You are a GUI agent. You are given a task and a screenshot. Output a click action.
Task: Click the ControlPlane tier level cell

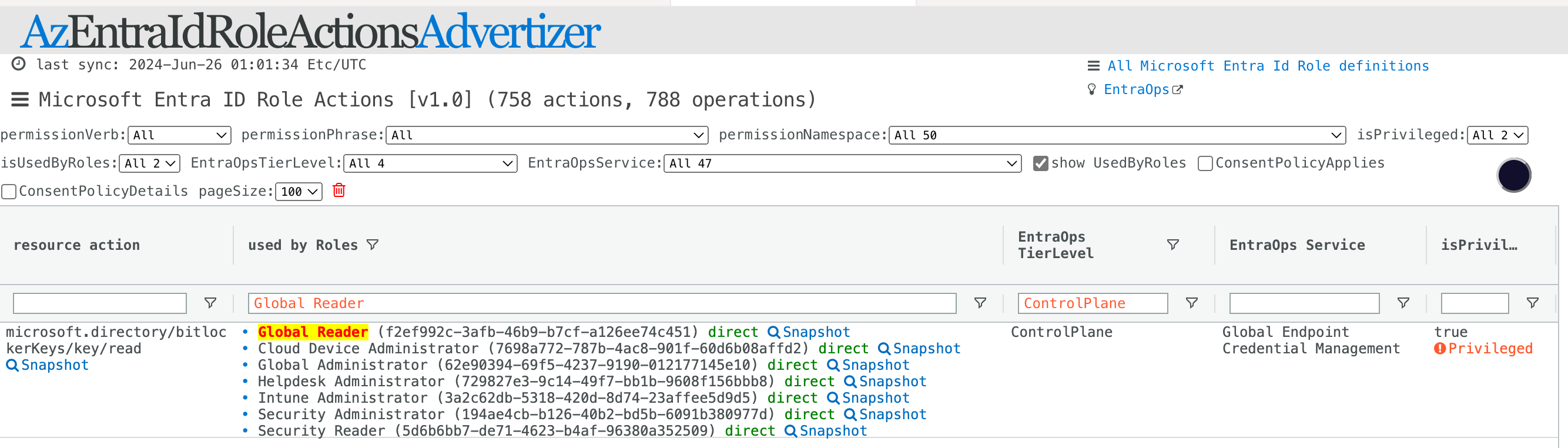[x=1061, y=332]
